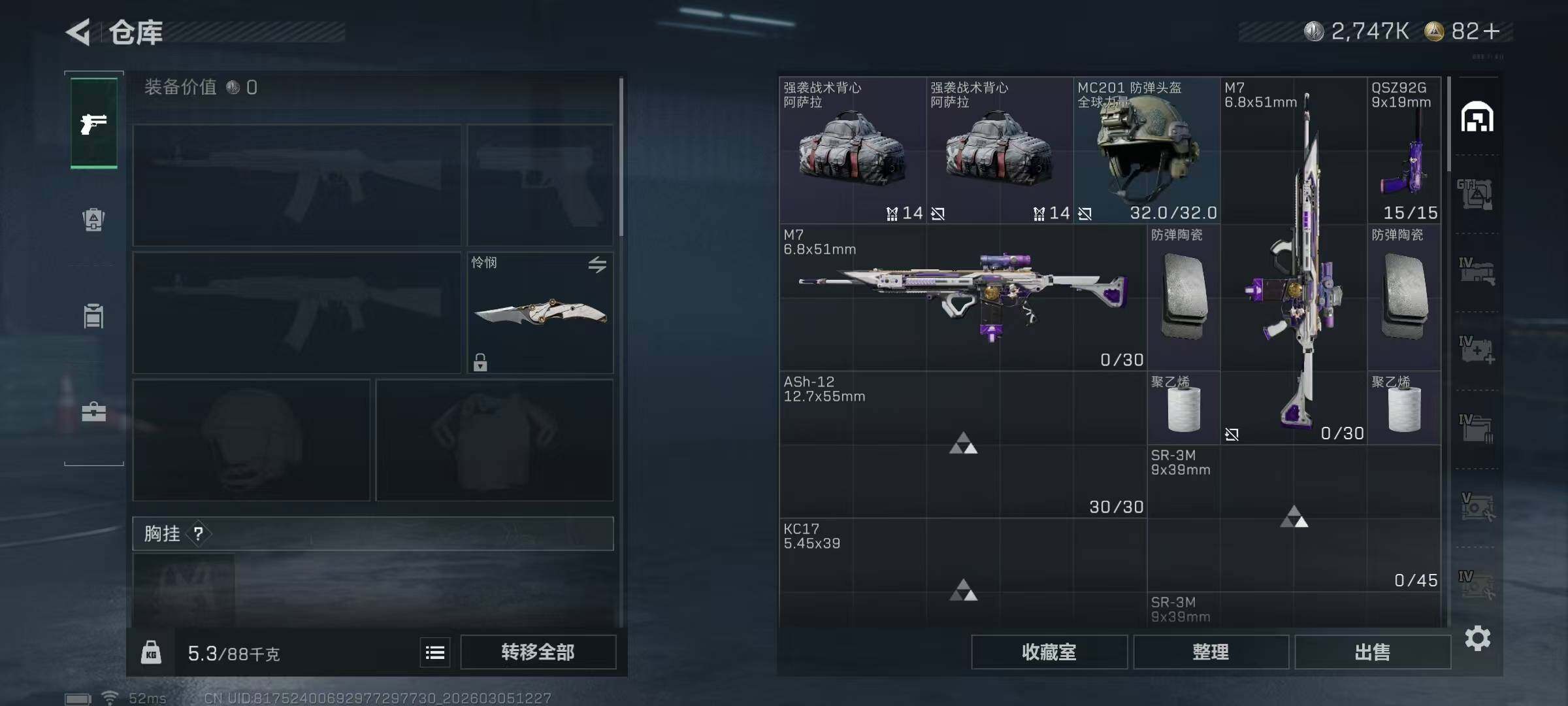Click the 胸挂 help question mark
The height and width of the screenshot is (706, 1568).
pyautogui.click(x=199, y=534)
